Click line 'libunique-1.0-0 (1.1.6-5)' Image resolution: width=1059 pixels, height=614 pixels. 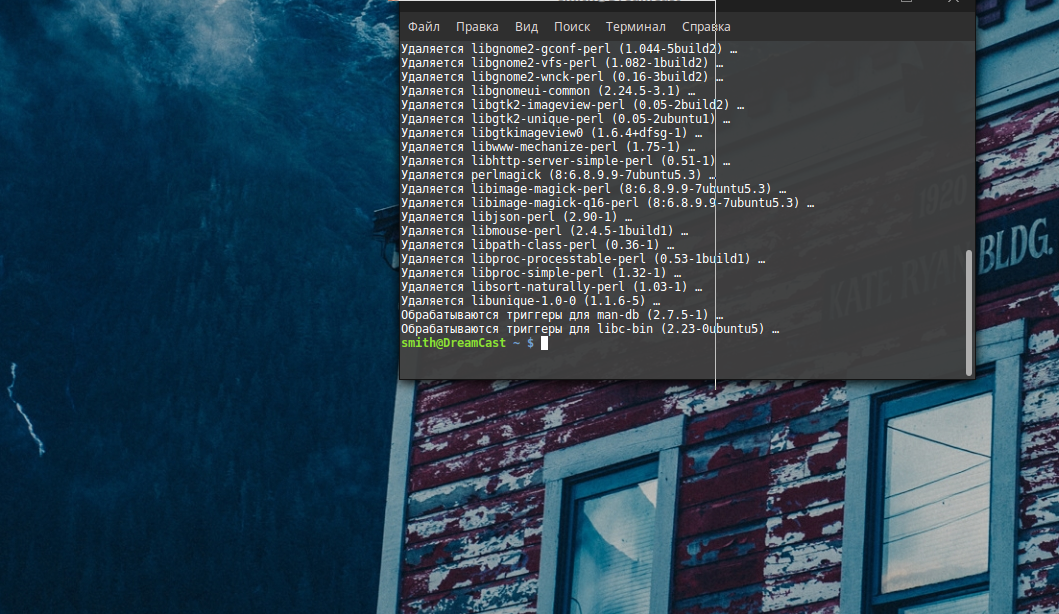click(x=530, y=301)
